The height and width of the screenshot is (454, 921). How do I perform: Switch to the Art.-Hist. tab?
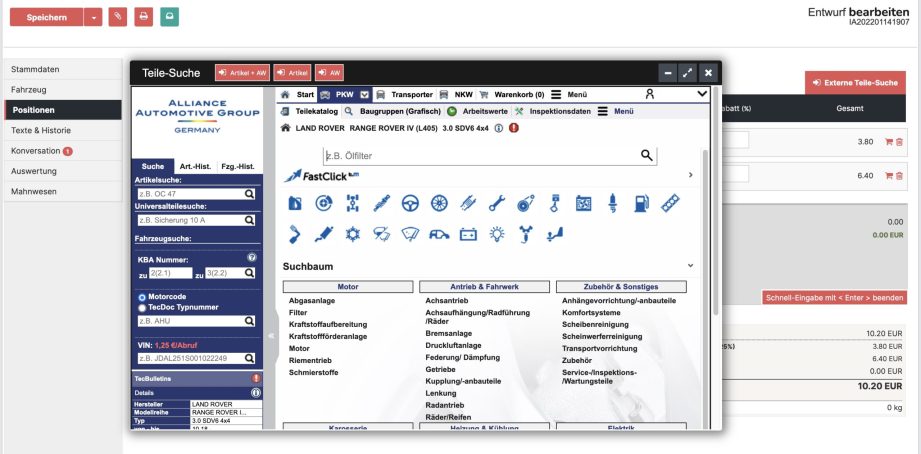[x=195, y=167]
